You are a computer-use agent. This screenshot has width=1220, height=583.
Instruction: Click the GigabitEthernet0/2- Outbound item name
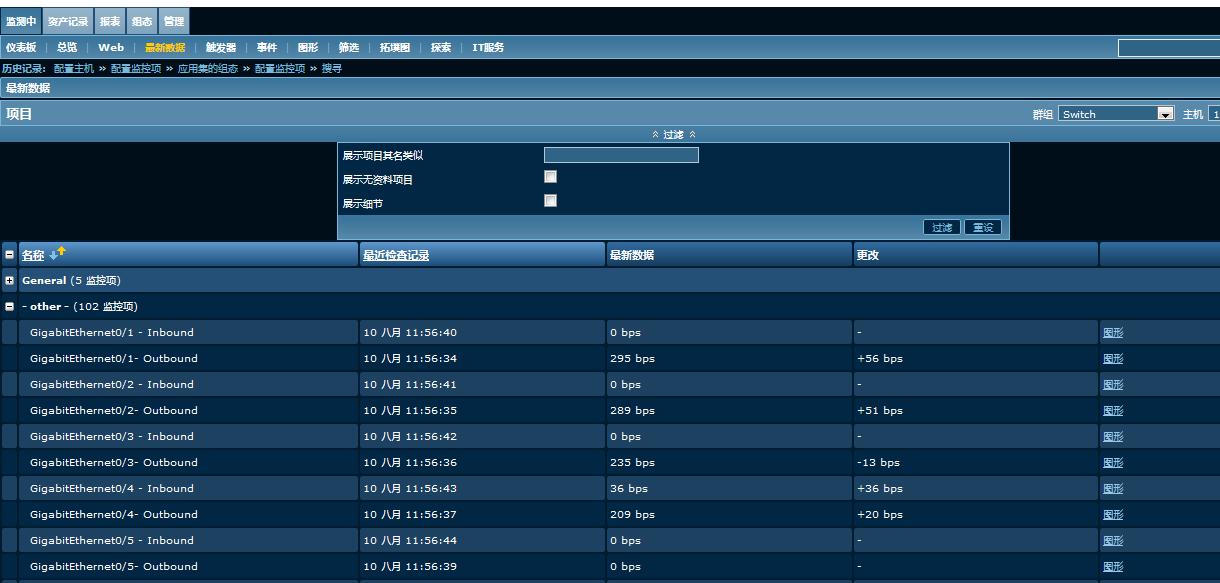pos(114,410)
